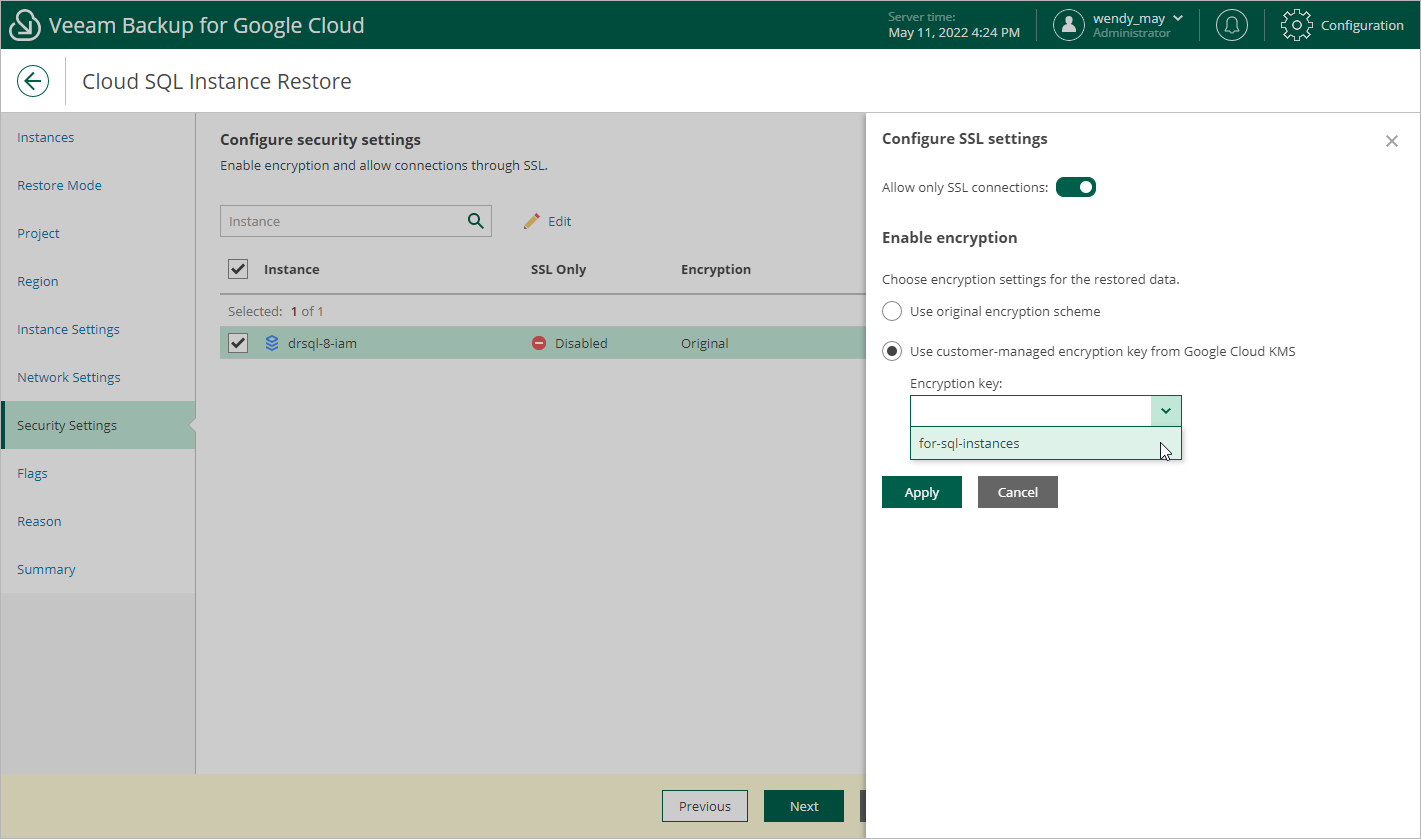1421x839 pixels.
Task: Open the Restore Mode step
Action: [x=59, y=185]
